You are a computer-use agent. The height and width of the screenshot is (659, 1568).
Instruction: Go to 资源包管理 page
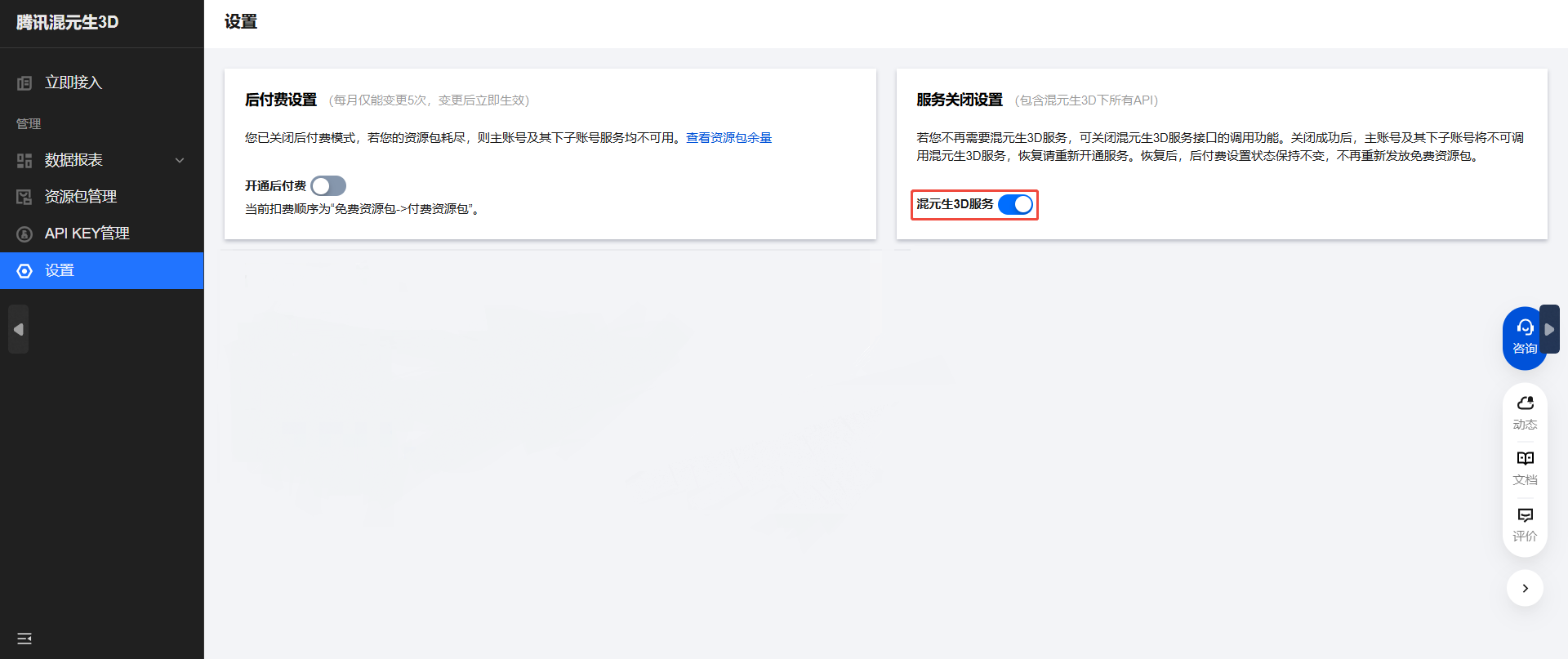point(101,197)
